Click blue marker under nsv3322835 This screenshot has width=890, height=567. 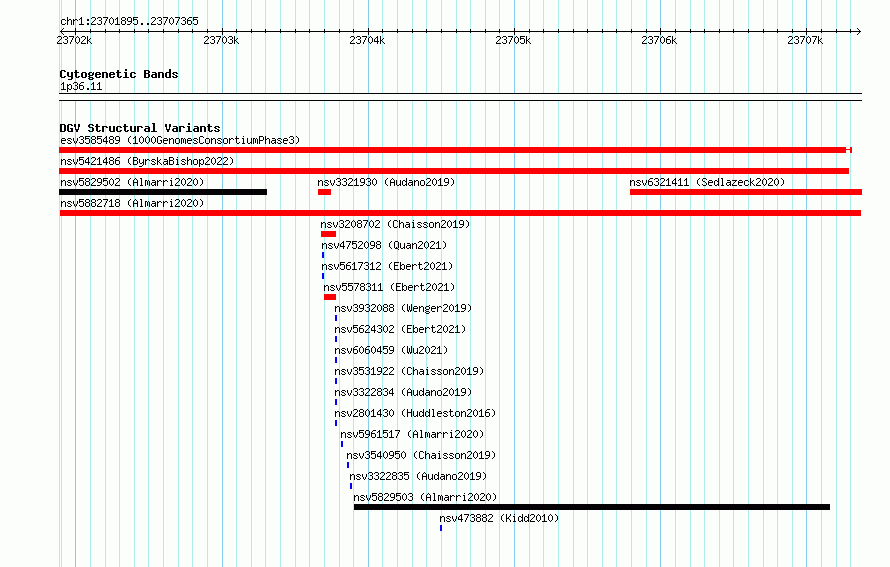coord(351,486)
